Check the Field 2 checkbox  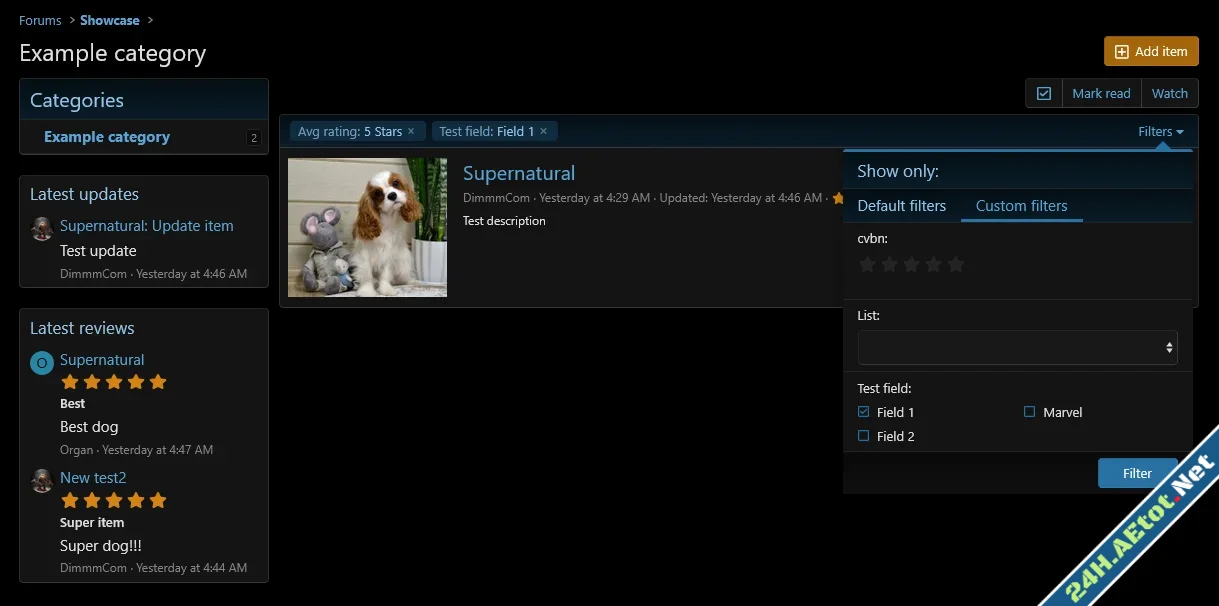pos(863,435)
